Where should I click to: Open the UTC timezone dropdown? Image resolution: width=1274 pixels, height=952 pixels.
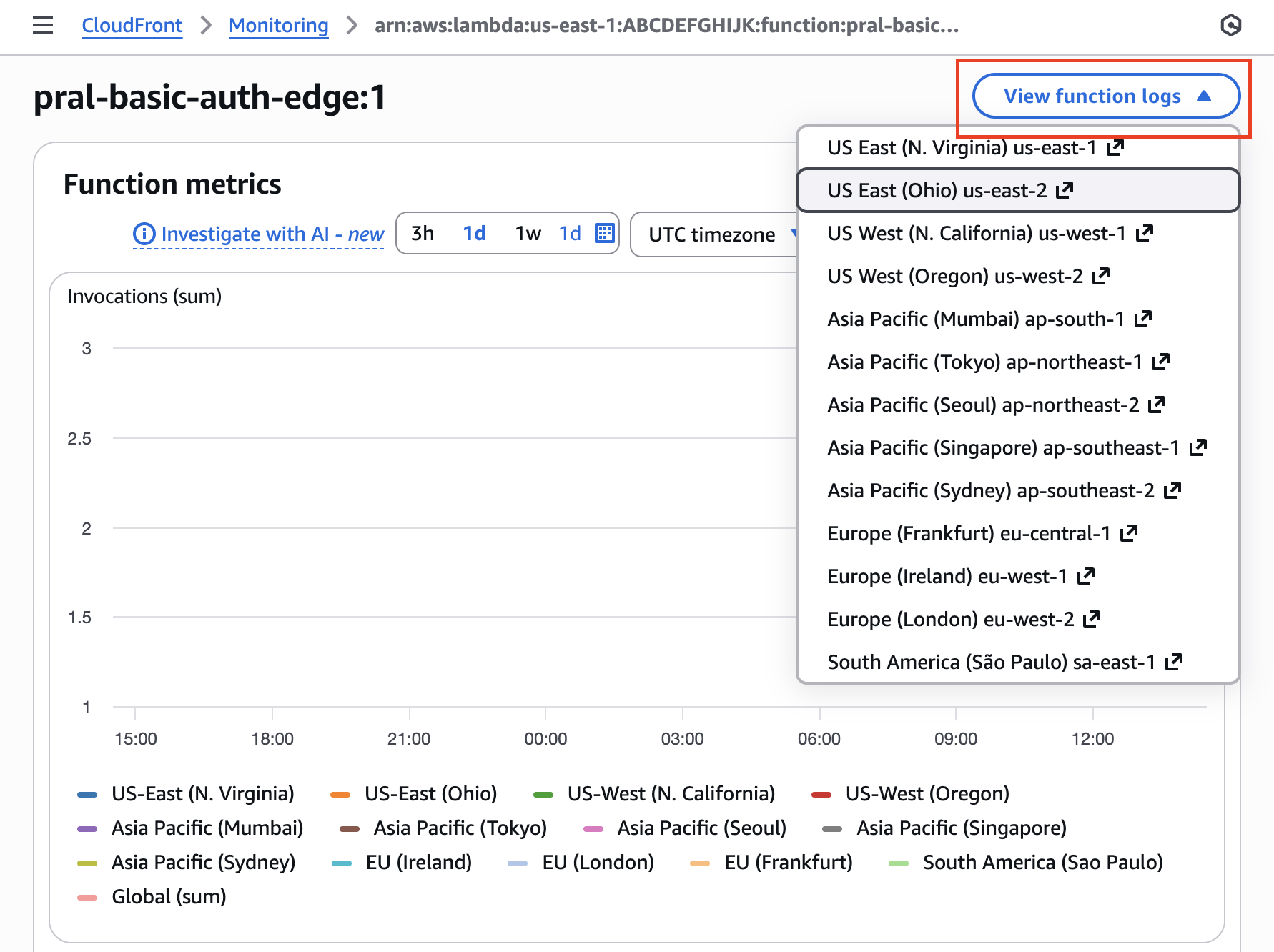click(x=715, y=234)
